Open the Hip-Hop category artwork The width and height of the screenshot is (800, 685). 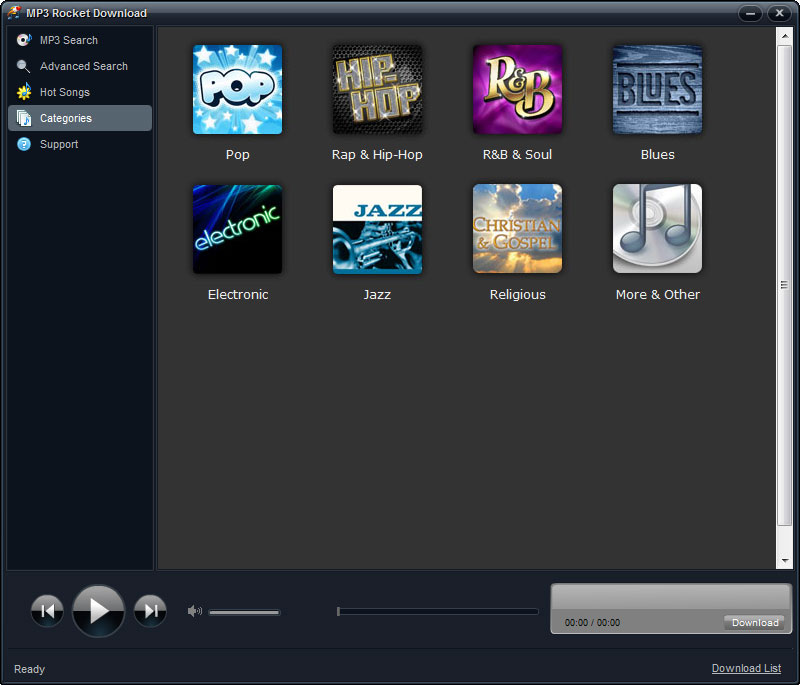click(377, 89)
